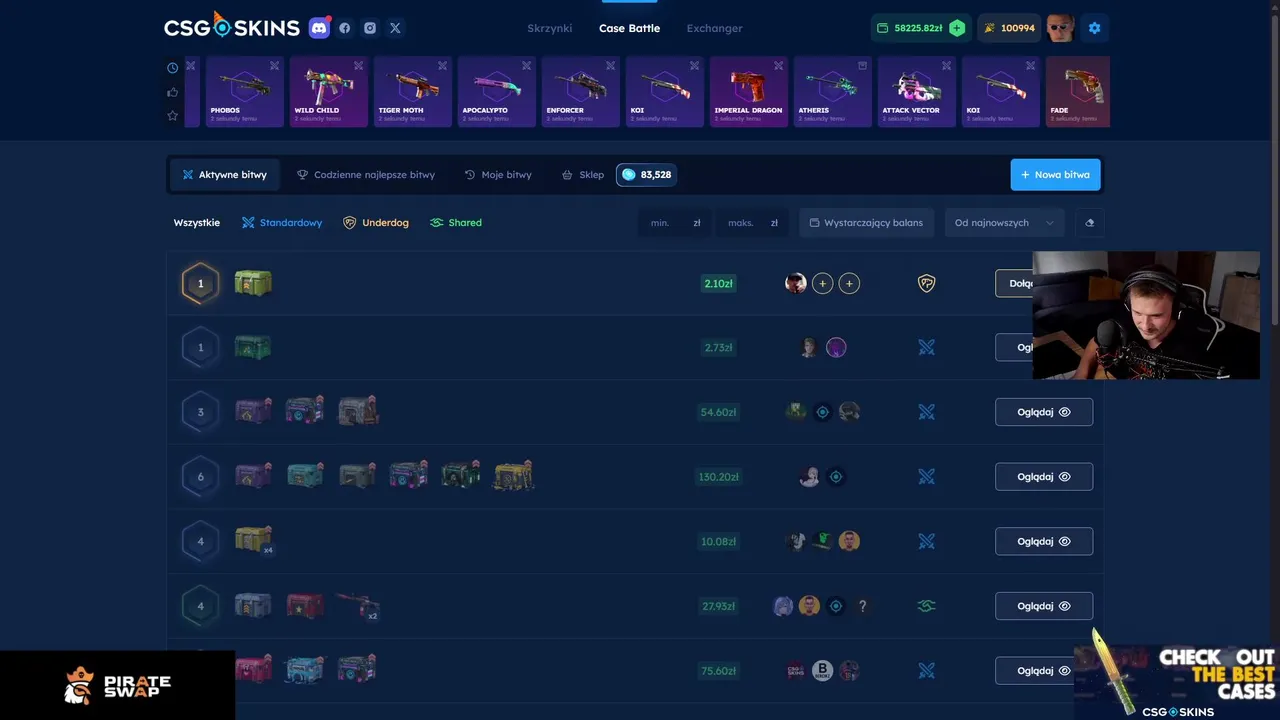
Task: Click the reset filters eraser icon
Action: pos(1090,222)
